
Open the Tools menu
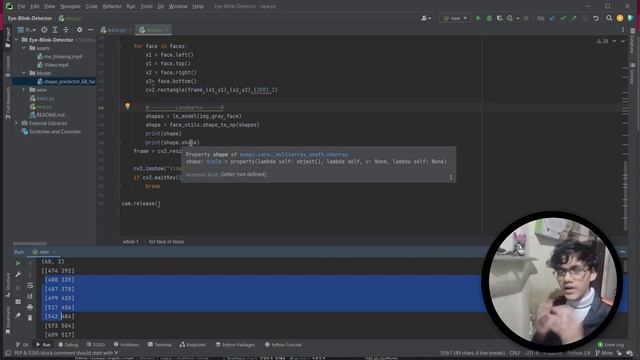click(146, 7)
